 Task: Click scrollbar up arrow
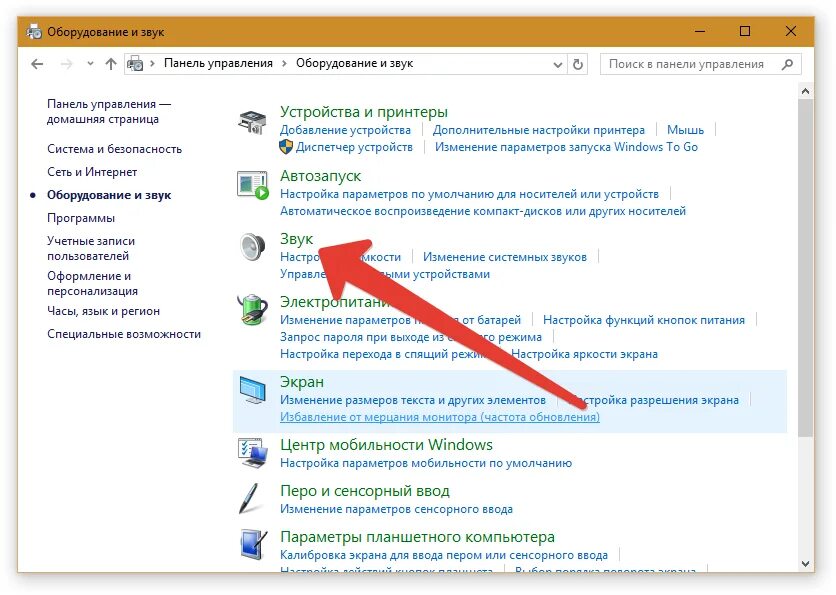[x=805, y=92]
